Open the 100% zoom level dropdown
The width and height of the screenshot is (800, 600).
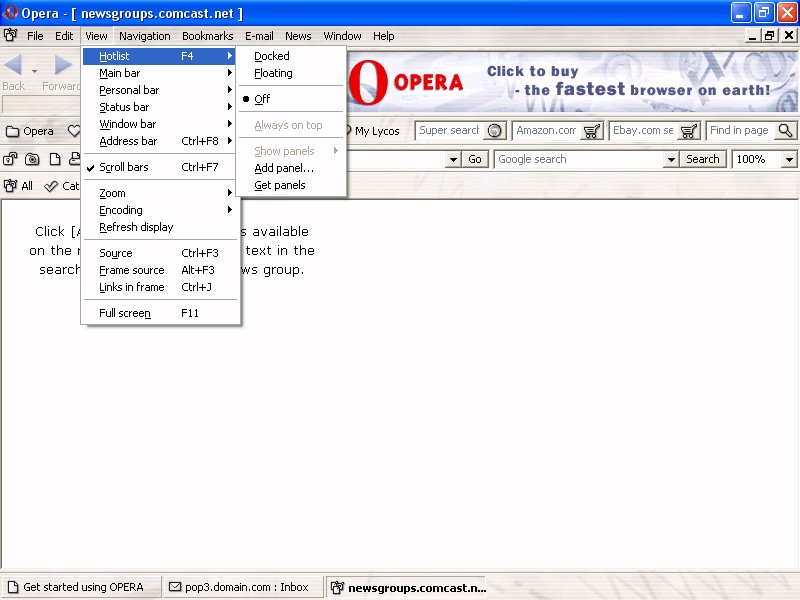coord(789,159)
